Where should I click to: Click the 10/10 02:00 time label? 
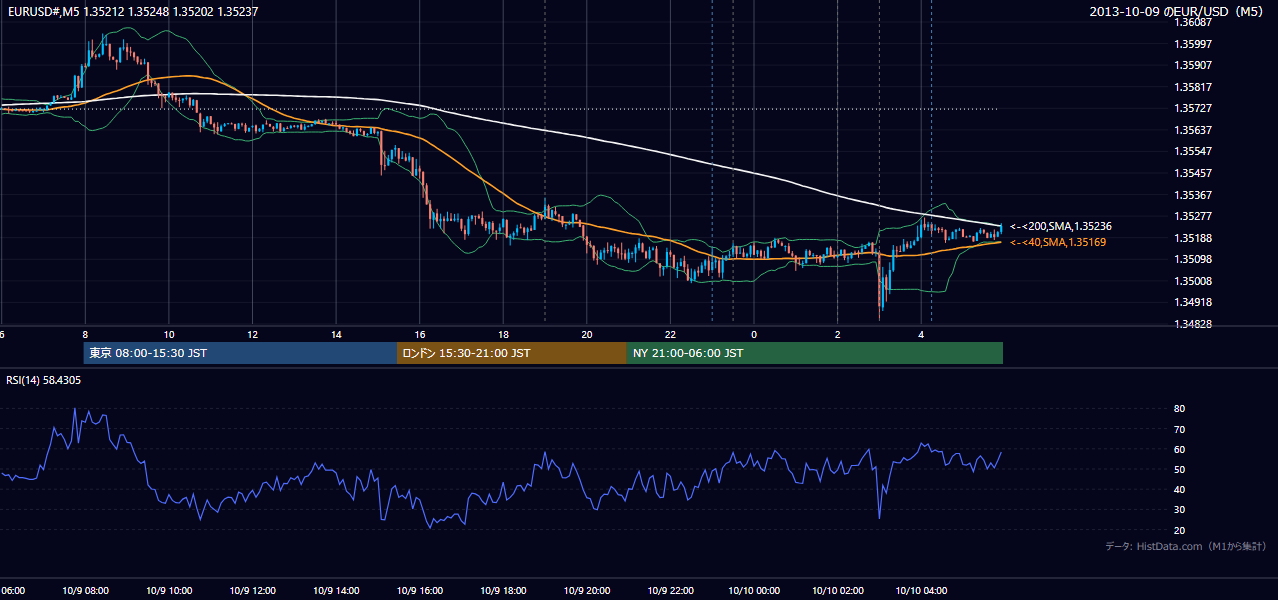click(838, 591)
